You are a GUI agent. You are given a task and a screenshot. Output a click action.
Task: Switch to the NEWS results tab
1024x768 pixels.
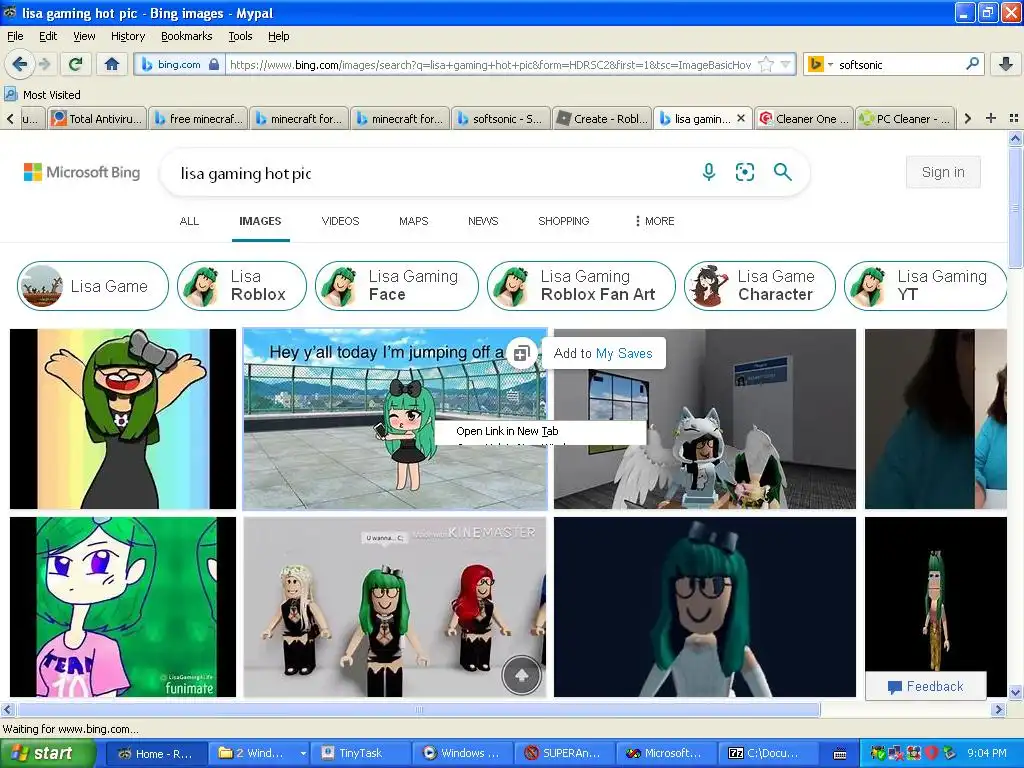pyautogui.click(x=483, y=221)
